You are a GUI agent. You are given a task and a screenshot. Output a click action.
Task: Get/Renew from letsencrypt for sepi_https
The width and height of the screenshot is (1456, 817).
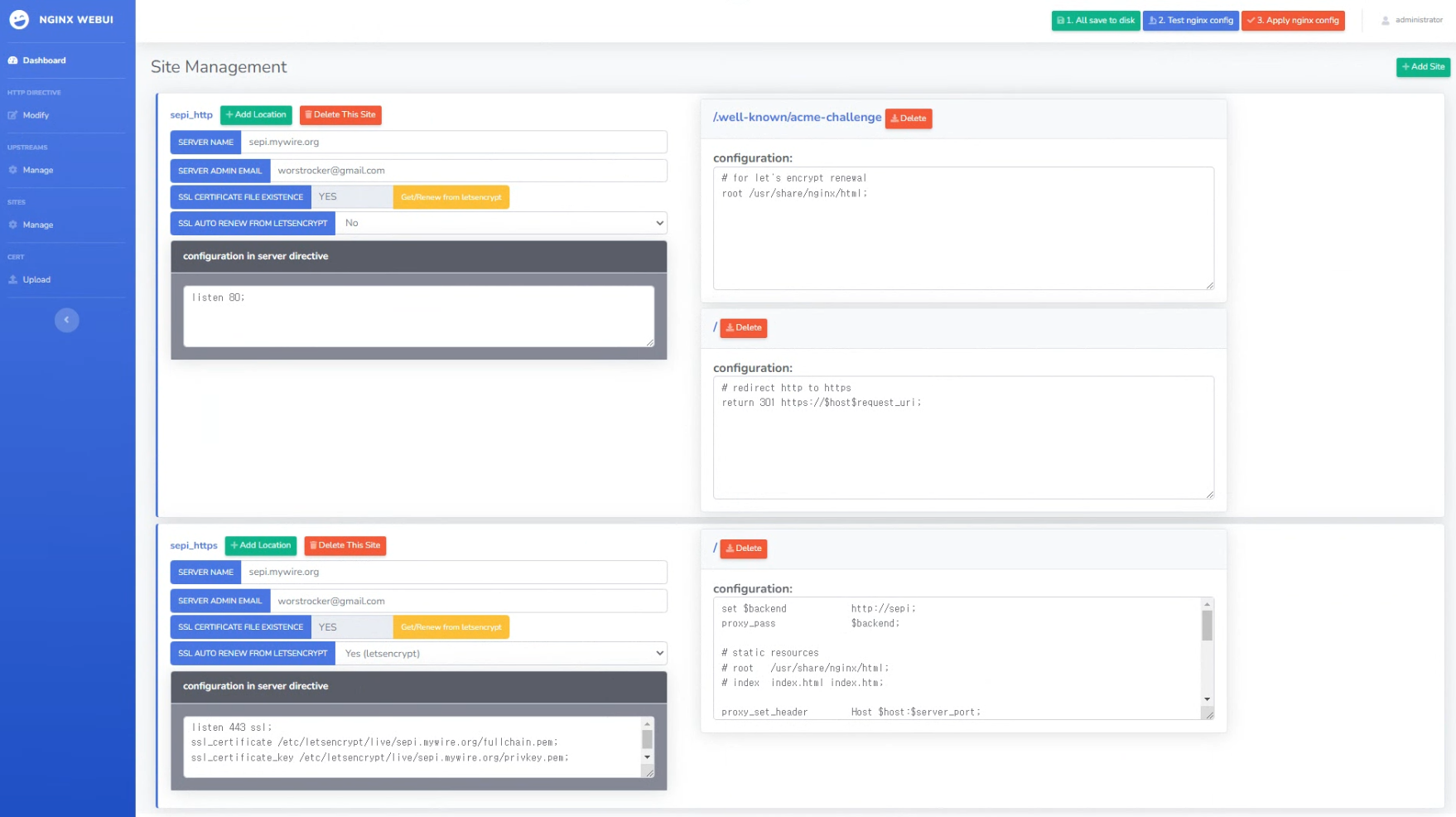pos(451,627)
